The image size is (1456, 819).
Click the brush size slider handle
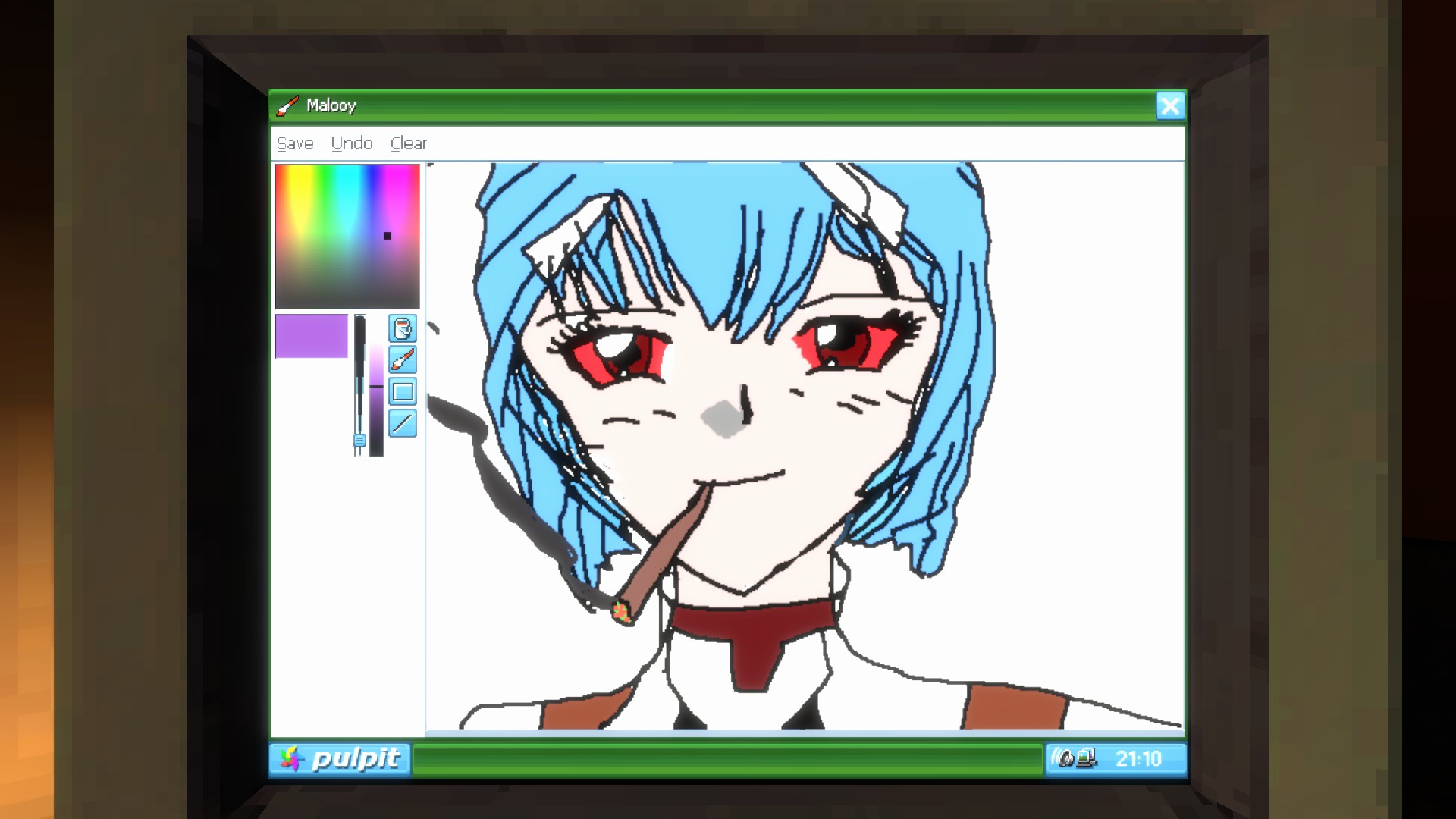point(359,441)
